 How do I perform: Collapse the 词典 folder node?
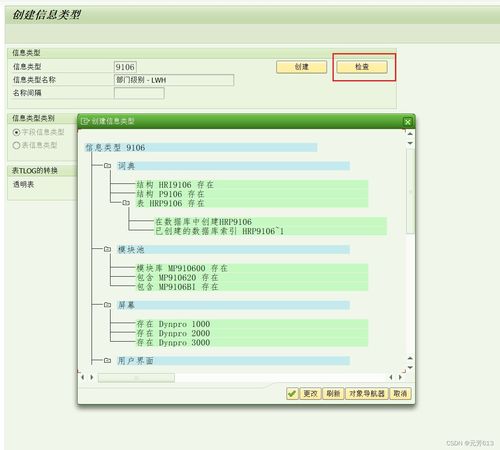click(107, 166)
